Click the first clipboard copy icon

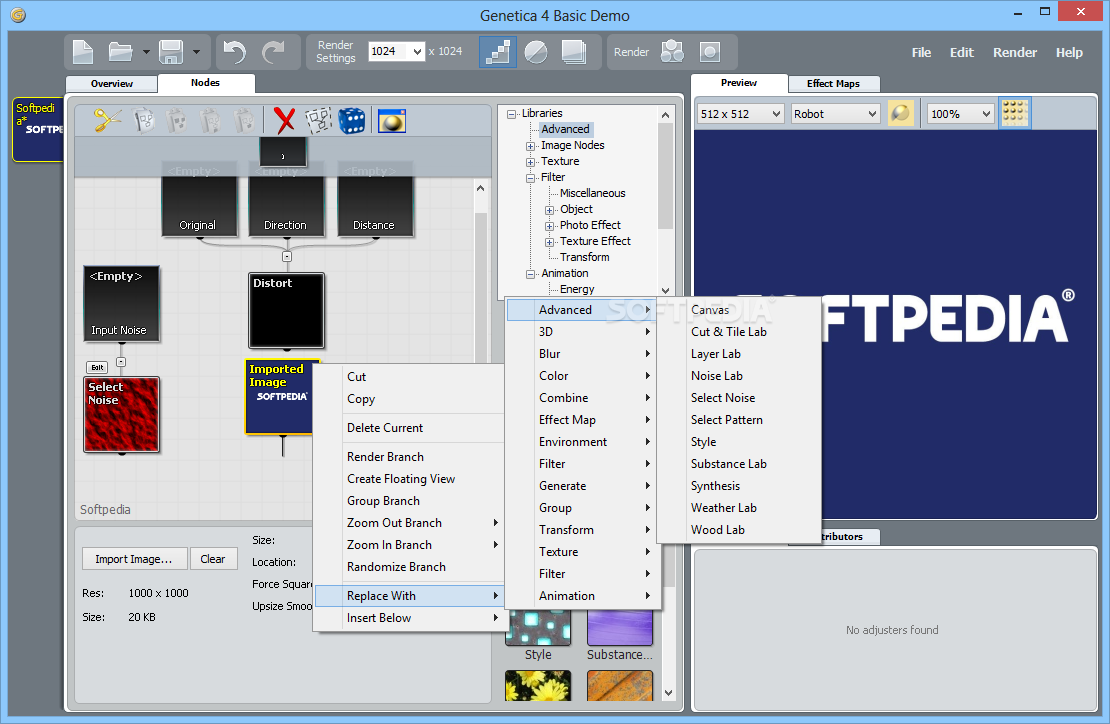pyautogui.click(x=144, y=120)
